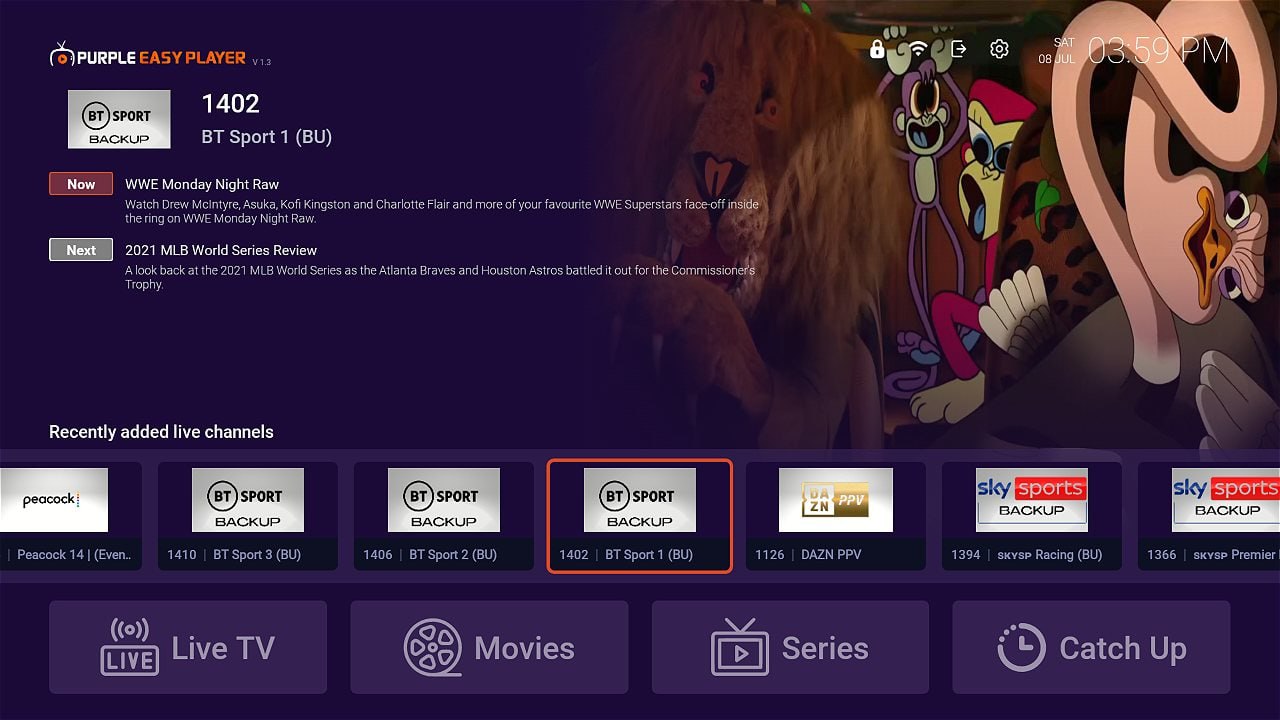Click the Next program badge

[x=81, y=250]
